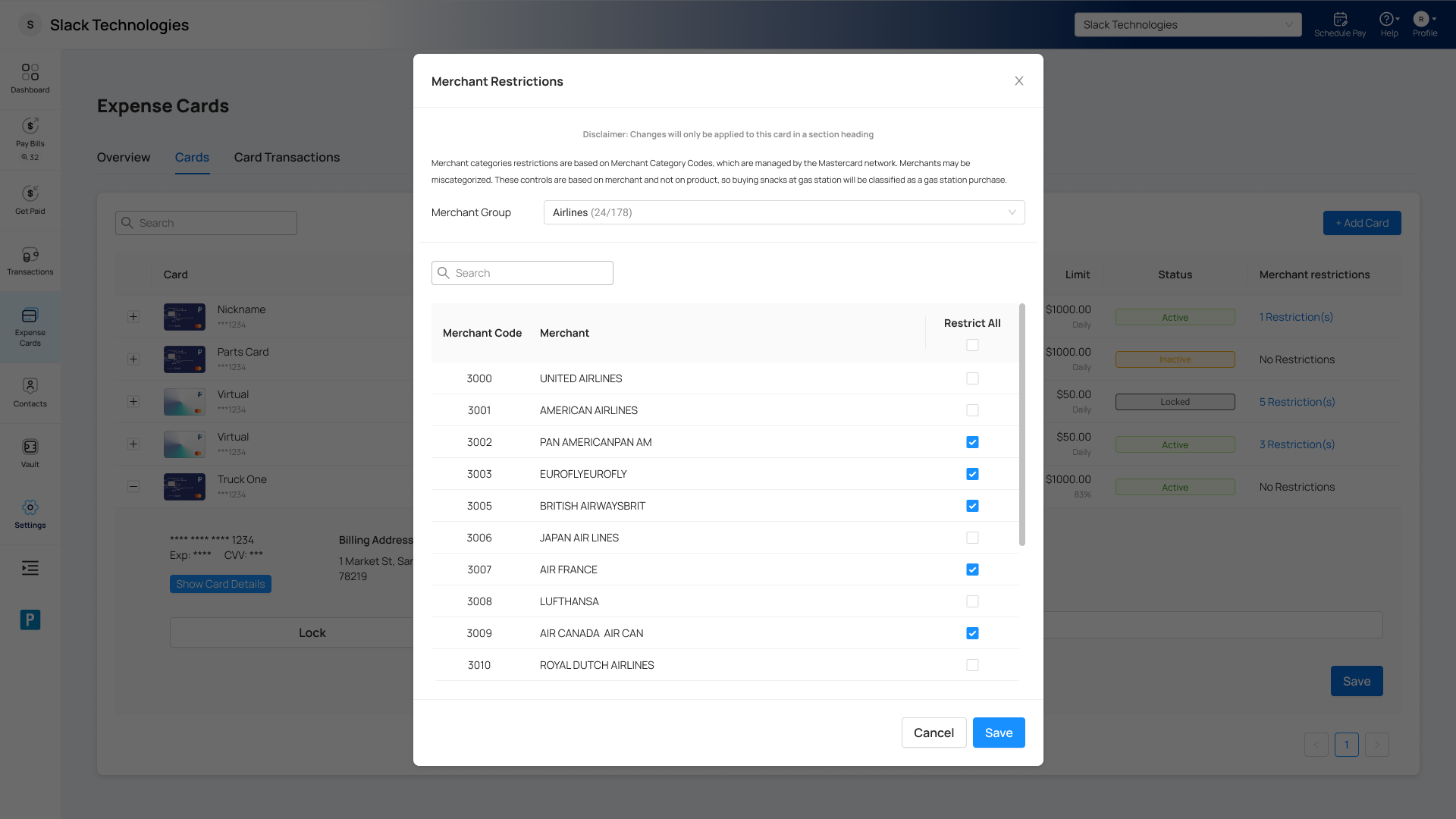
Task: Cancel the merchant restrictions dialog
Action: (x=934, y=733)
